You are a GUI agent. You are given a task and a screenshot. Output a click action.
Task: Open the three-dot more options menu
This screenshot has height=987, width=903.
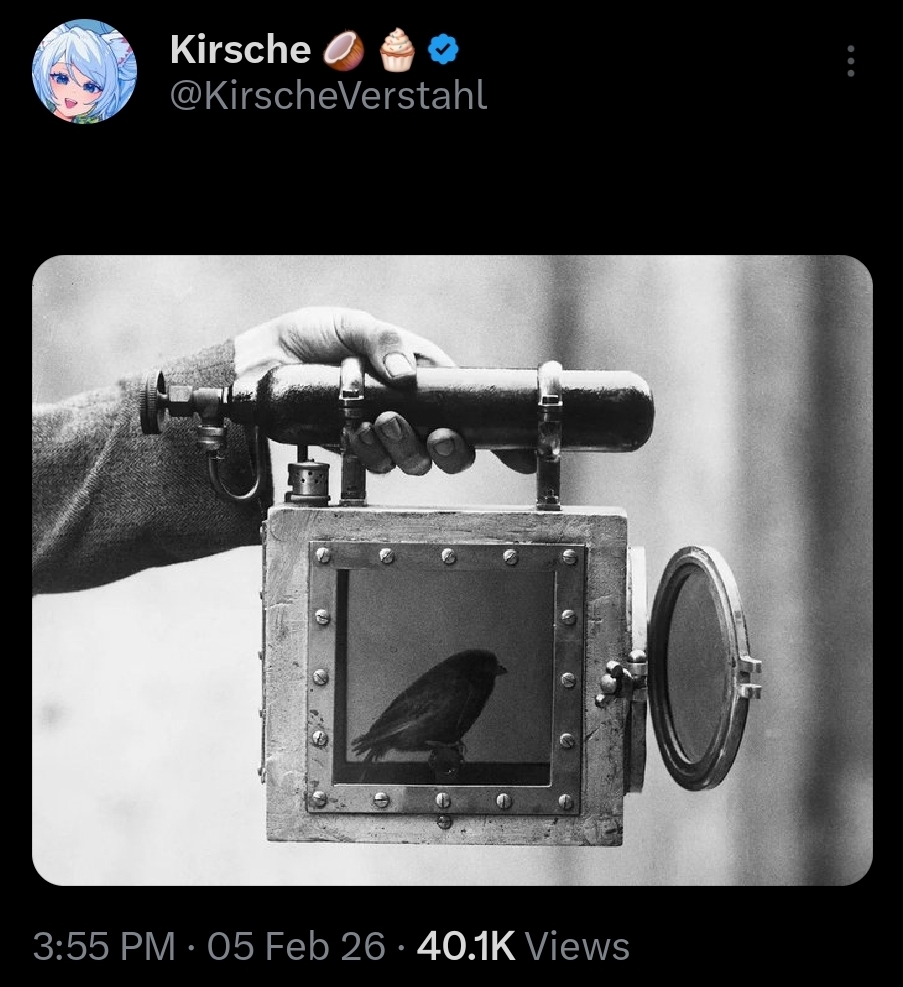(x=851, y=61)
